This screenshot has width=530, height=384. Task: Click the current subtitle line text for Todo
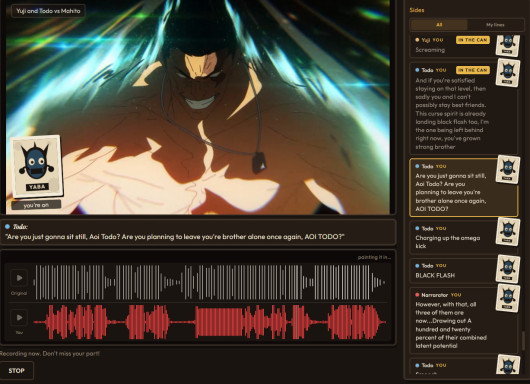175,237
